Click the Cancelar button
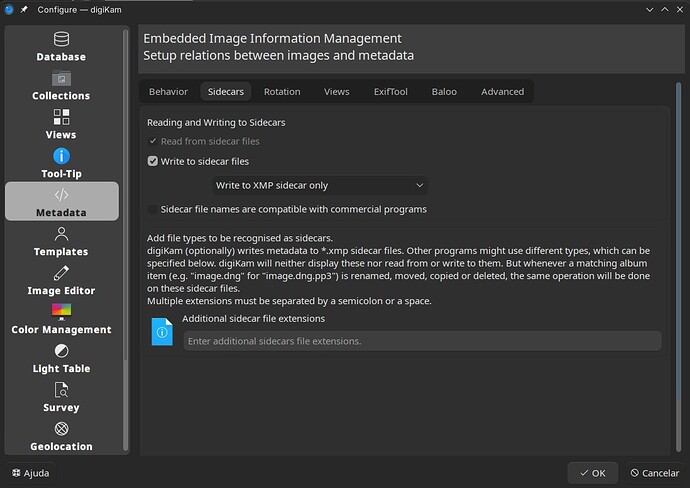The width and height of the screenshot is (690, 488). coord(655,473)
